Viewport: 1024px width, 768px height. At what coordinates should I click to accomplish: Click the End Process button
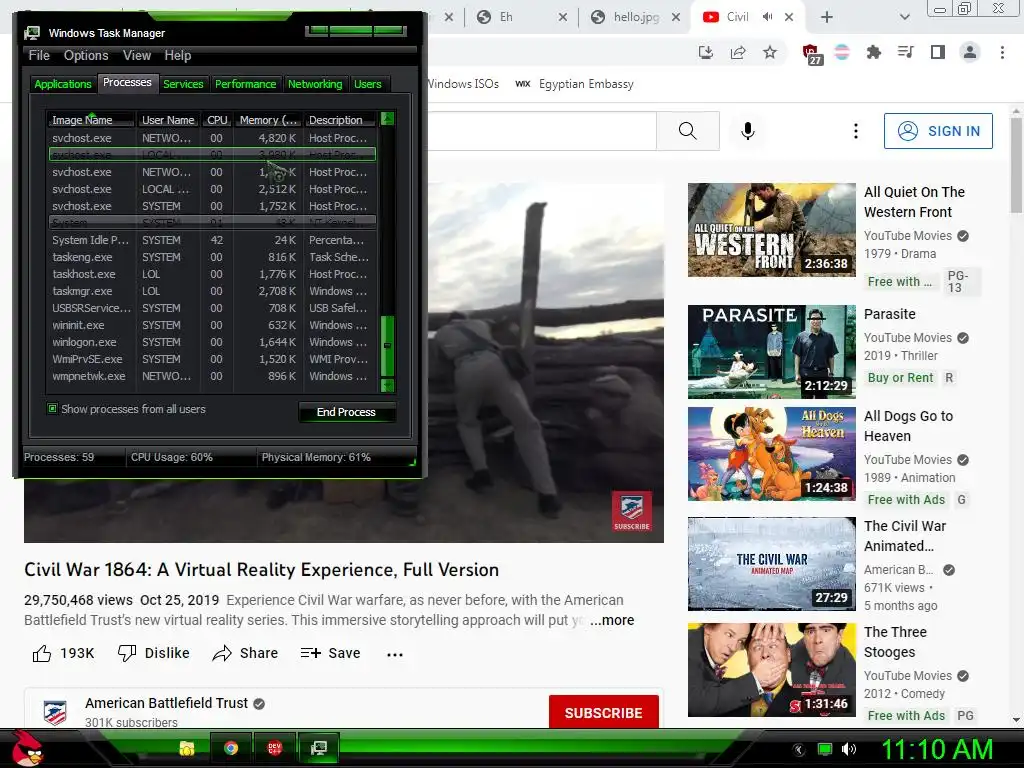[x=346, y=412]
